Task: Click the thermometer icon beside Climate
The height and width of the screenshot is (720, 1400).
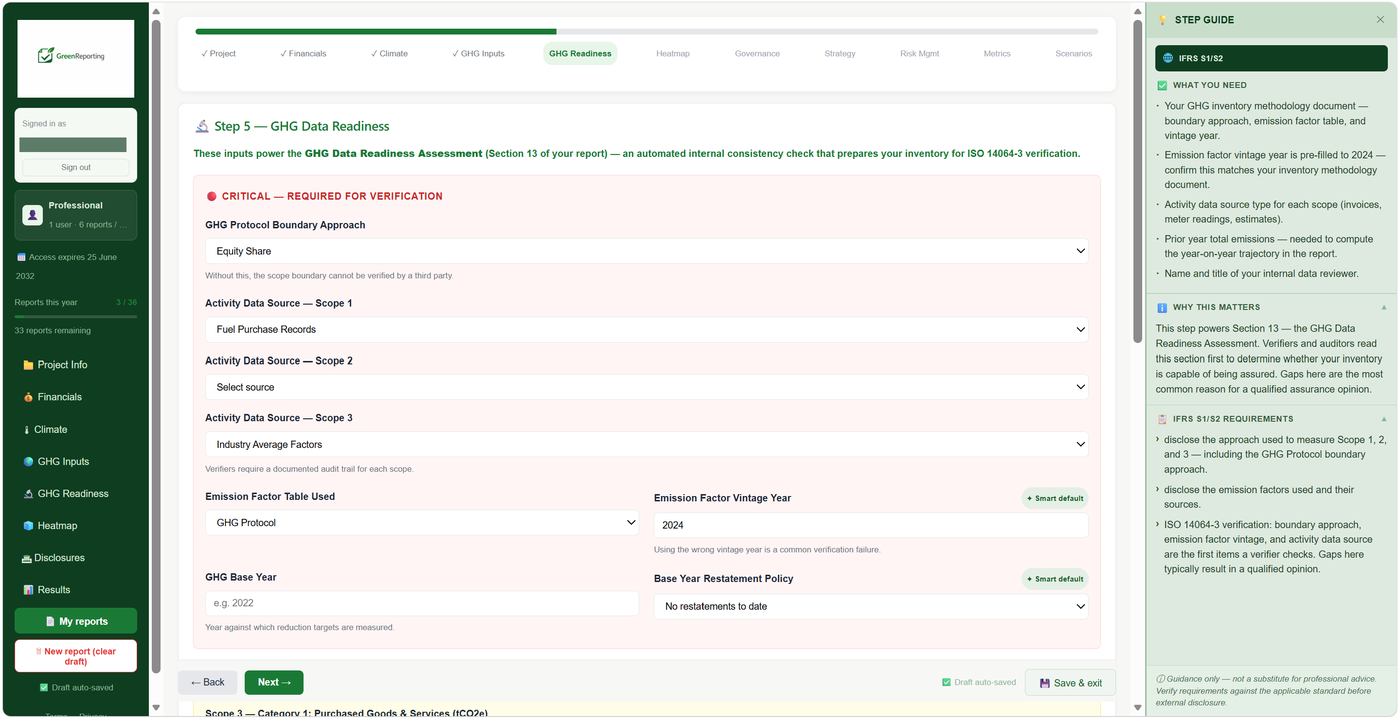Action: (28, 430)
